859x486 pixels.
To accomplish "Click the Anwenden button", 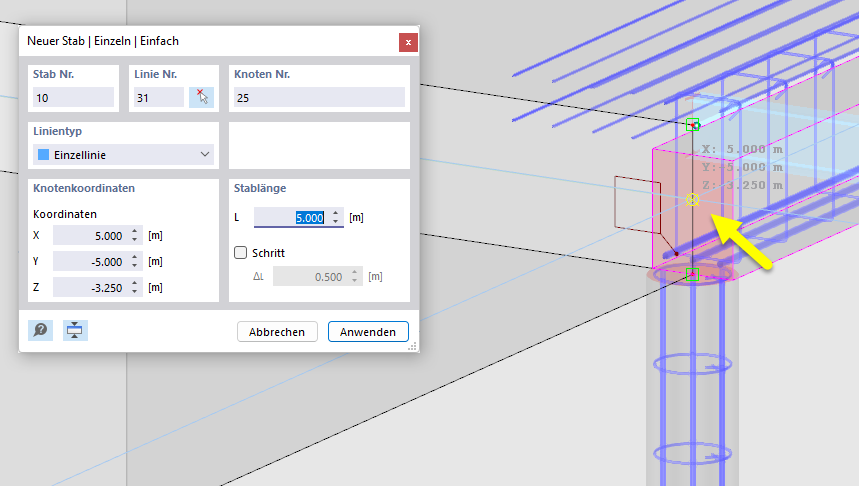I will coord(368,331).
